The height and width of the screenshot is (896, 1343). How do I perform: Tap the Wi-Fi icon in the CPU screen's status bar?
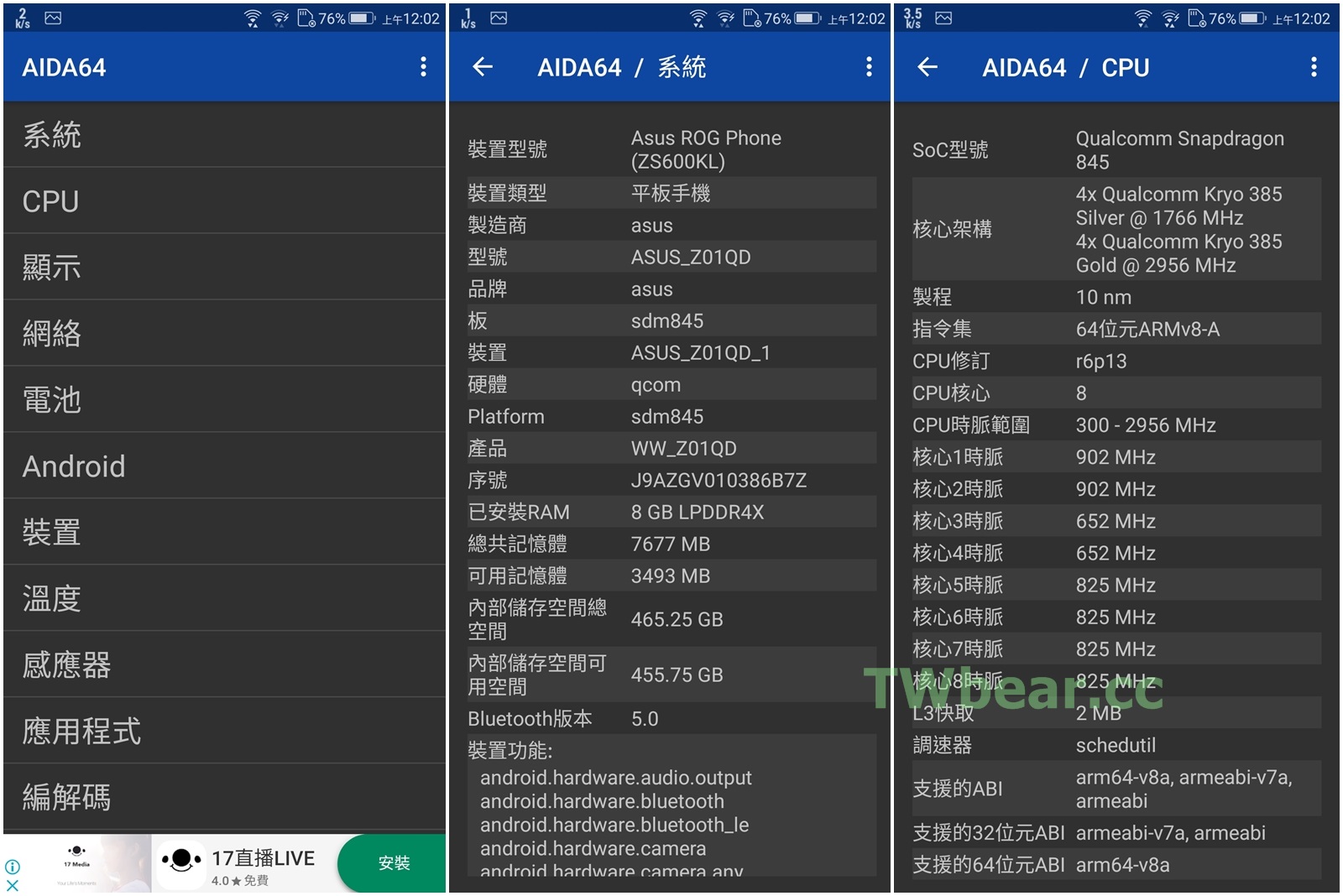[1142, 18]
